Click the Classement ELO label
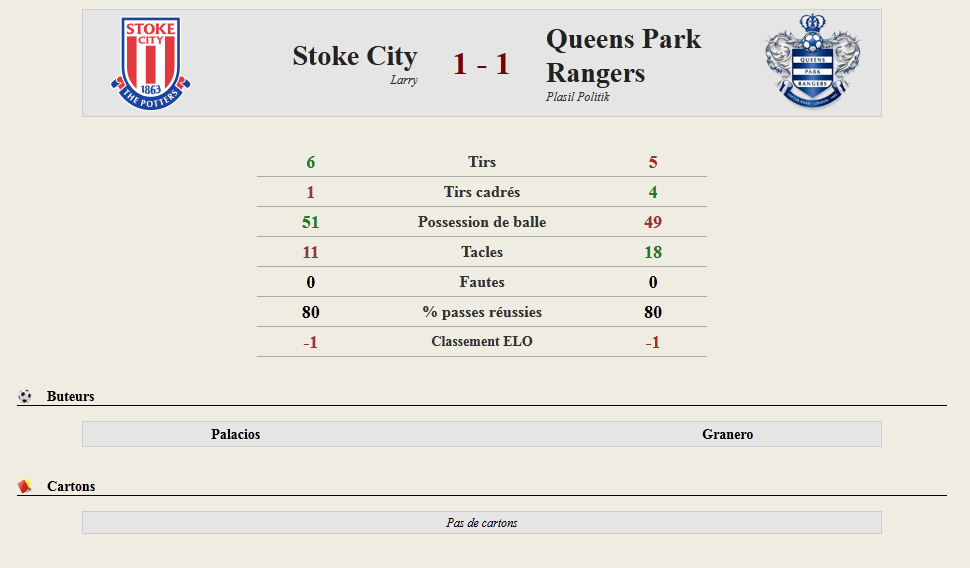 click(482, 342)
